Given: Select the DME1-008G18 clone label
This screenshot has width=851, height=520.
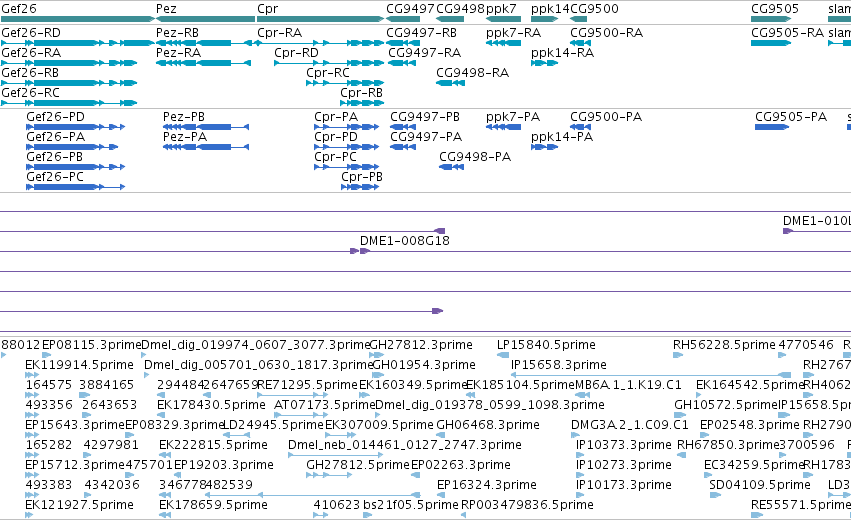Looking at the screenshot, I should [x=405, y=240].
